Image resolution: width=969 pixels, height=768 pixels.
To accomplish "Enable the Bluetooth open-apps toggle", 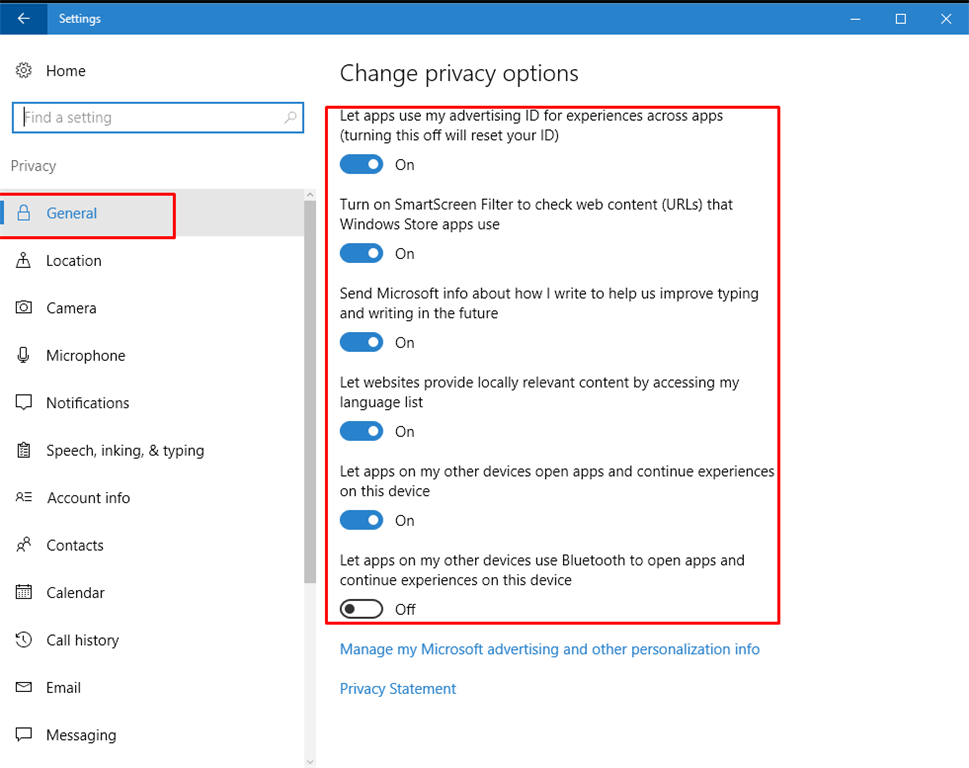I will [x=361, y=609].
